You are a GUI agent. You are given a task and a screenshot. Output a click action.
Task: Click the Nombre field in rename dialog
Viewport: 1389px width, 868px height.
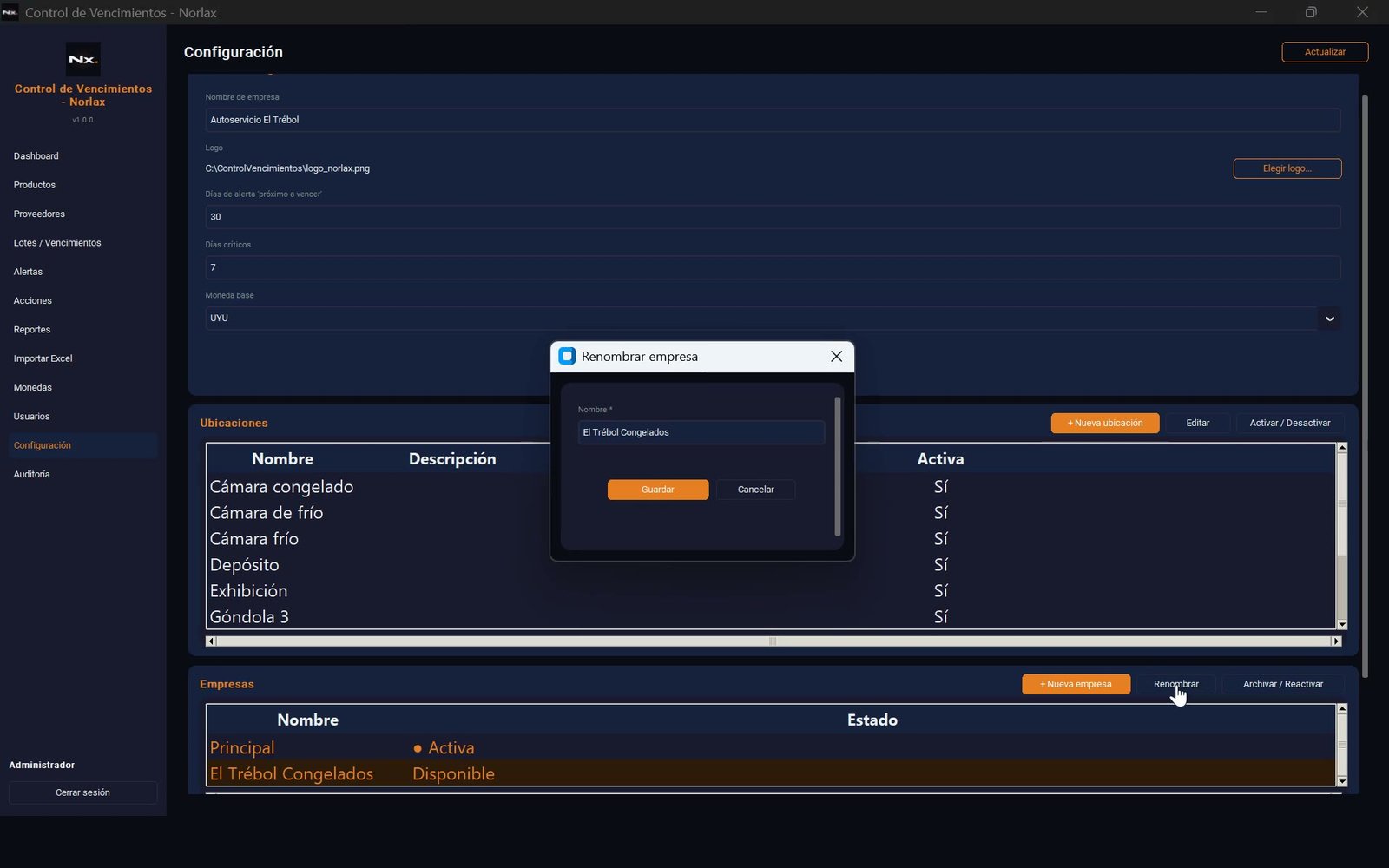pyautogui.click(x=701, y=432)
